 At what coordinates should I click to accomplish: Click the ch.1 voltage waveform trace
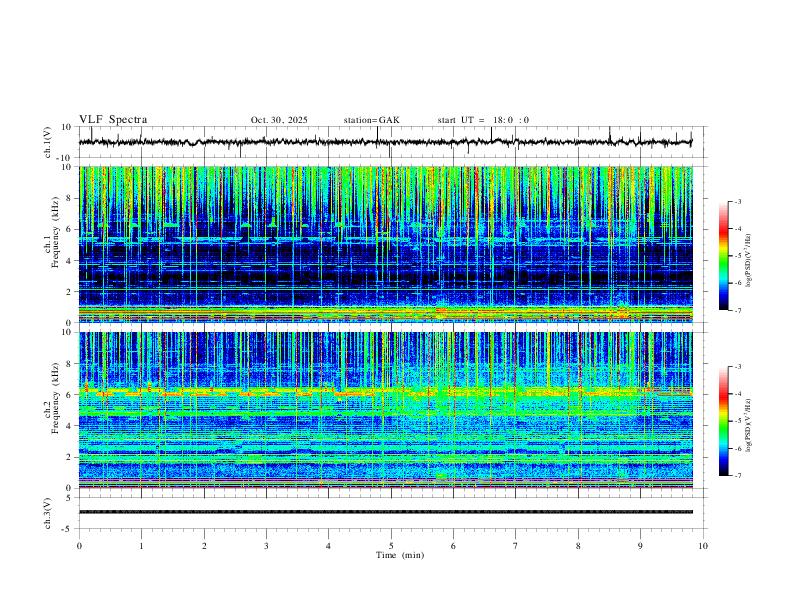click(385, 142)
